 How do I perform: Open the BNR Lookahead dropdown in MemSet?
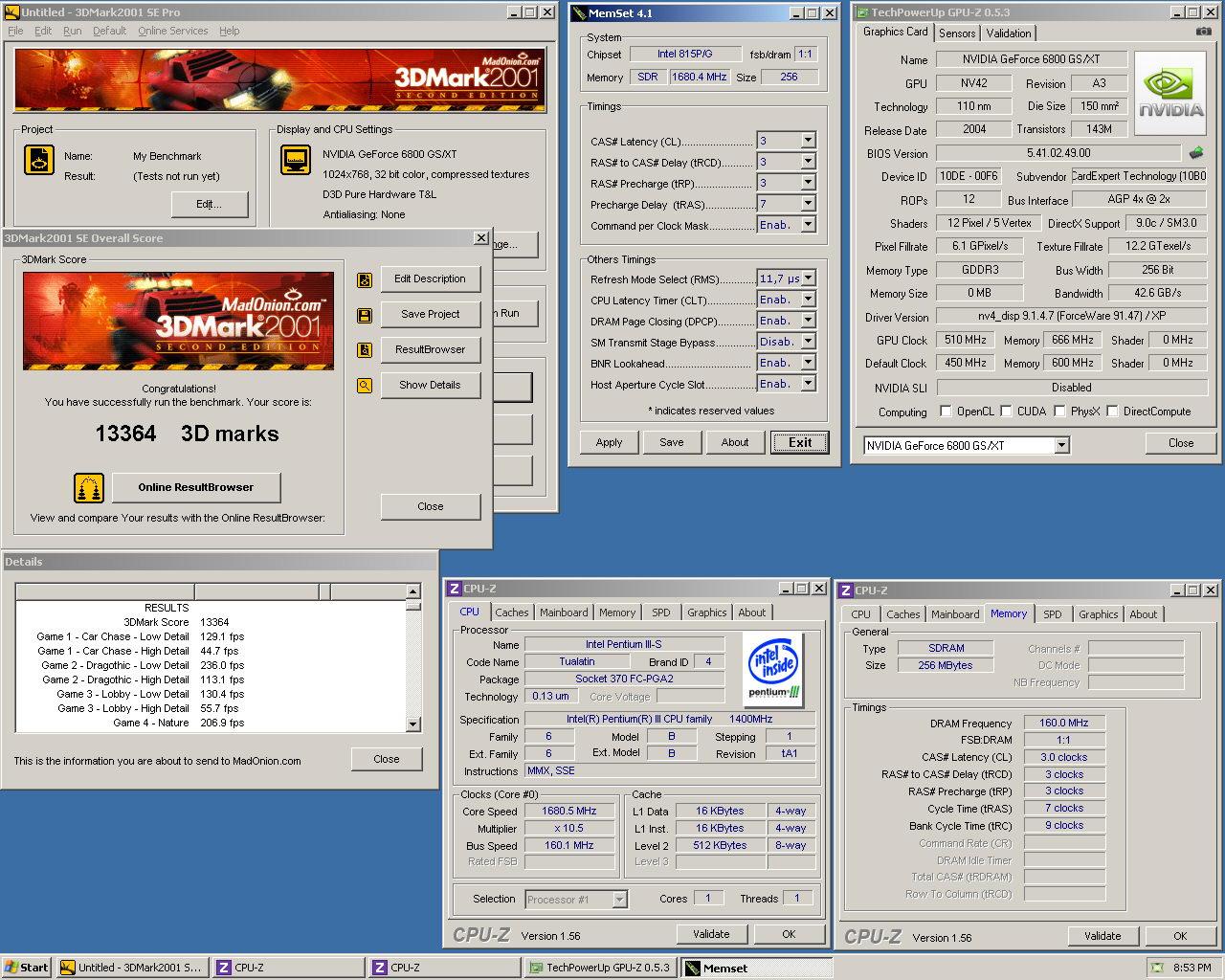[x=808, y=363]
